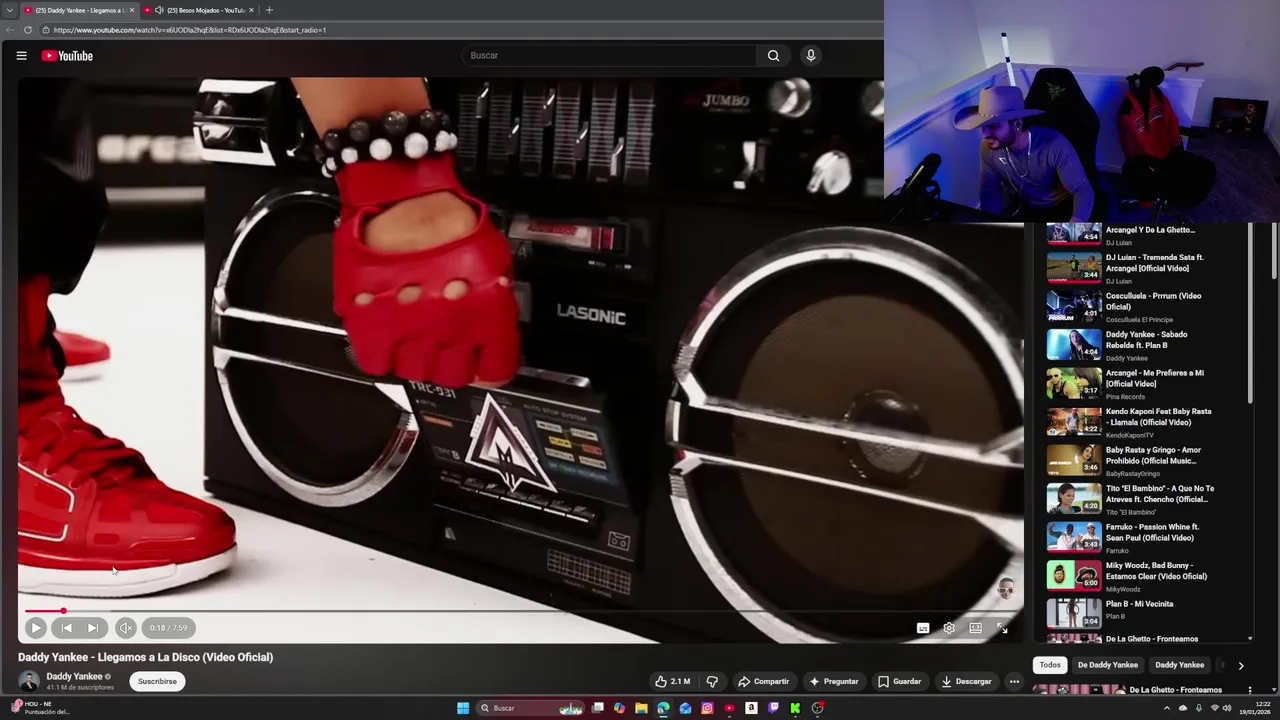The height and width of the screenshot is (720, 1280).
Task: Open the taskbar clock and date
Action: point(1253,708)
